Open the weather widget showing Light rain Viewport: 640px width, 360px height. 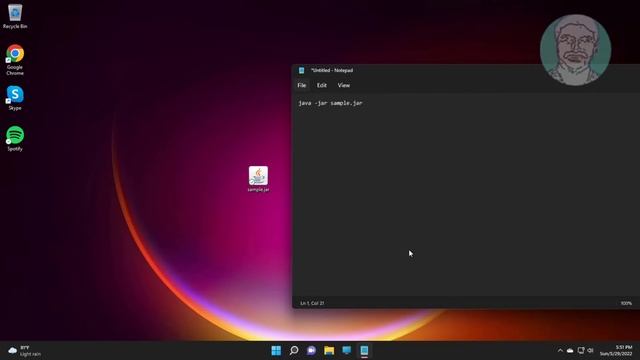pyautogui.click(x=24, y=351)
